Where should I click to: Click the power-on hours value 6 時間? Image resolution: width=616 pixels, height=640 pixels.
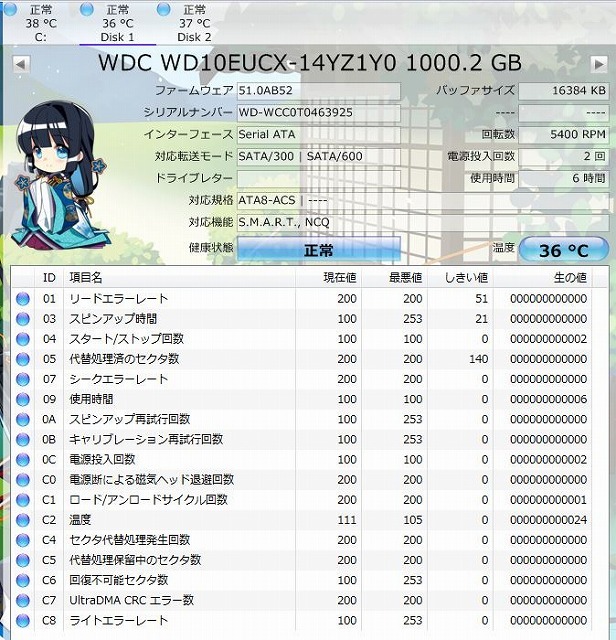click(x=563, y=179)
